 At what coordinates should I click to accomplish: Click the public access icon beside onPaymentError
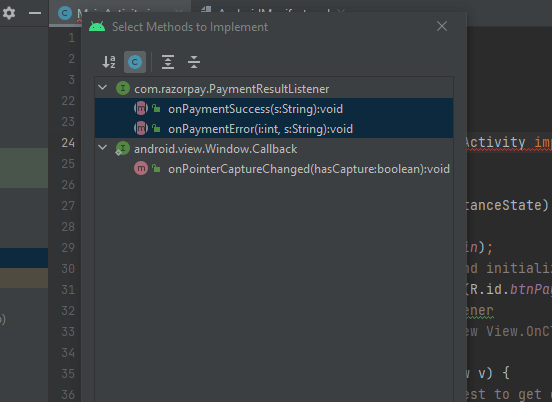pyautogui.click(x=156, y=128)
